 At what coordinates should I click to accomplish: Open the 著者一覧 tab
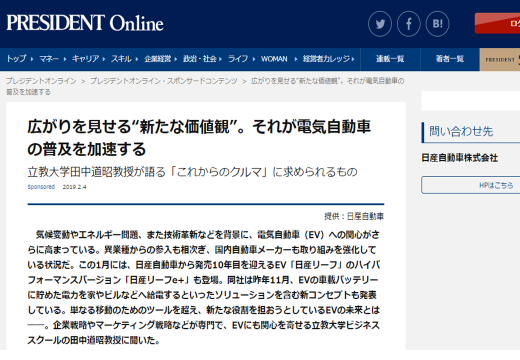click(x=450, y=59)
